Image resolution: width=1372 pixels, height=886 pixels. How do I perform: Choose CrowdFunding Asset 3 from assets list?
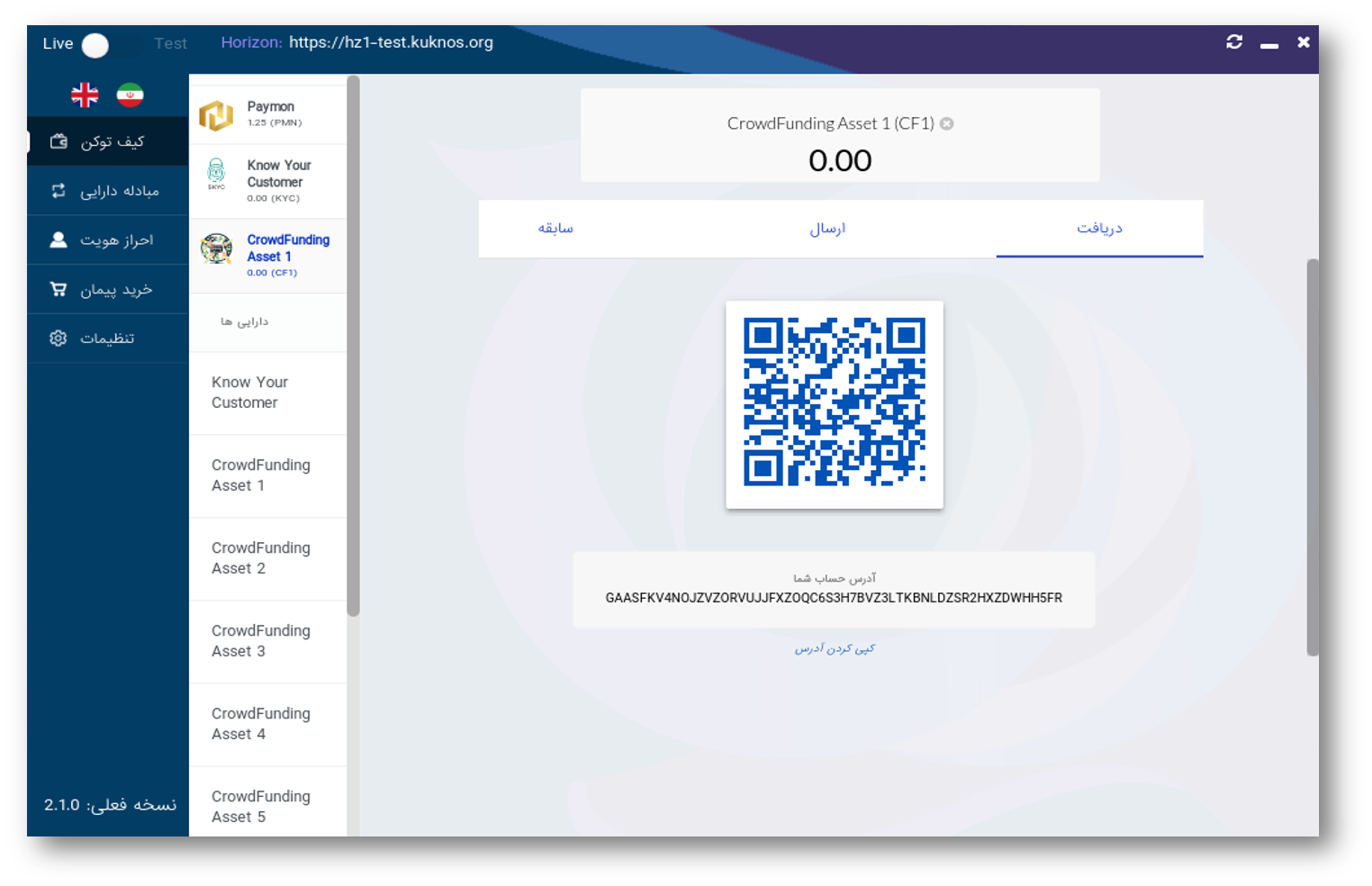tap(268, 641)
